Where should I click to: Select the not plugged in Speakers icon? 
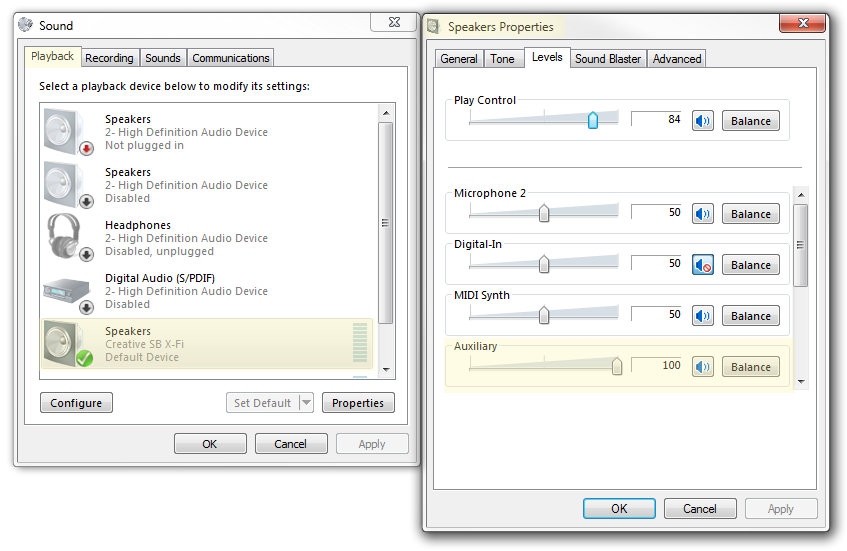pyautogui.click(x=68, y=132)
